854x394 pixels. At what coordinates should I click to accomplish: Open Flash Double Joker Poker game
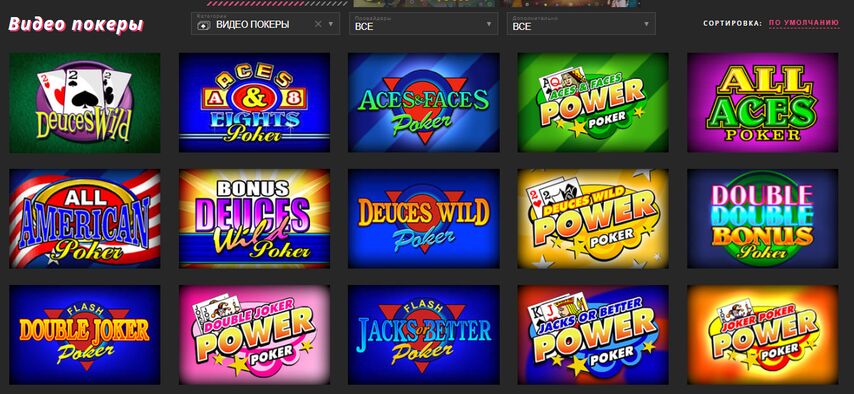click(85, 335)
